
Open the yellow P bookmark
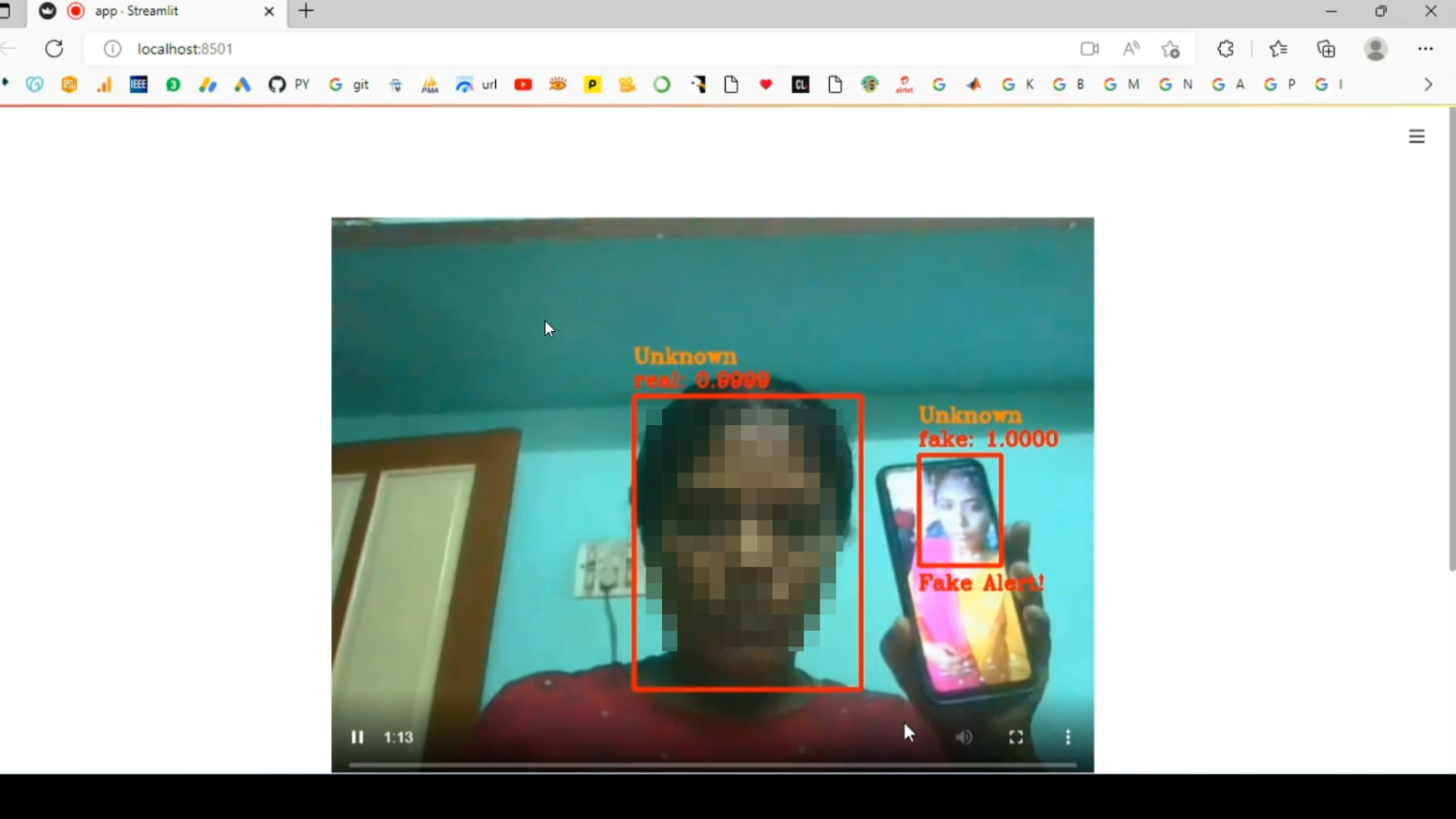592,85
